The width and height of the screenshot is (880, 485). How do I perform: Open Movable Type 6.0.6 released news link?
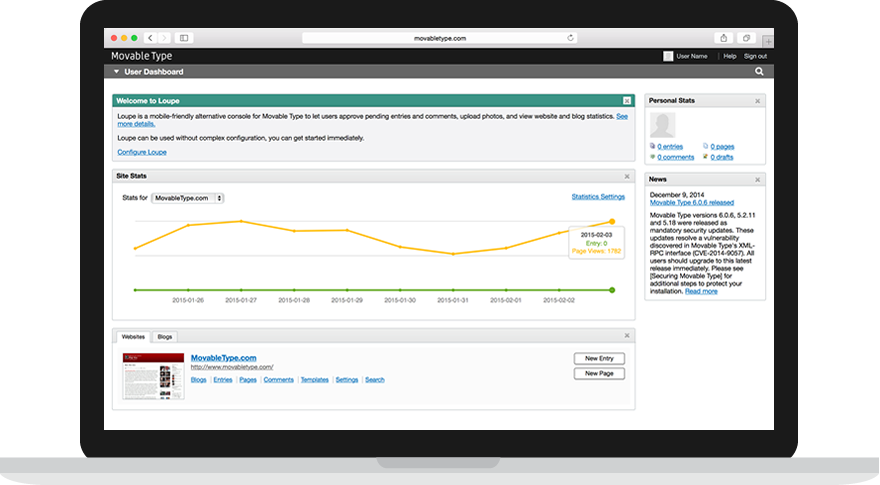691,203
